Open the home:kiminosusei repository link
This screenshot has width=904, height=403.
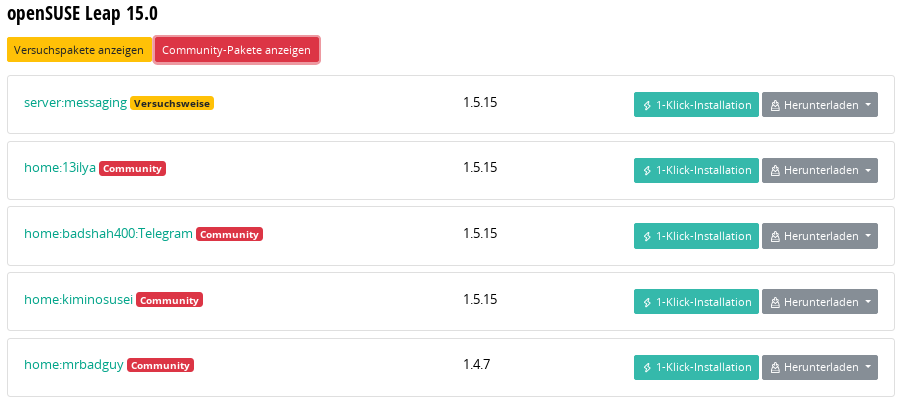(78, 300)
